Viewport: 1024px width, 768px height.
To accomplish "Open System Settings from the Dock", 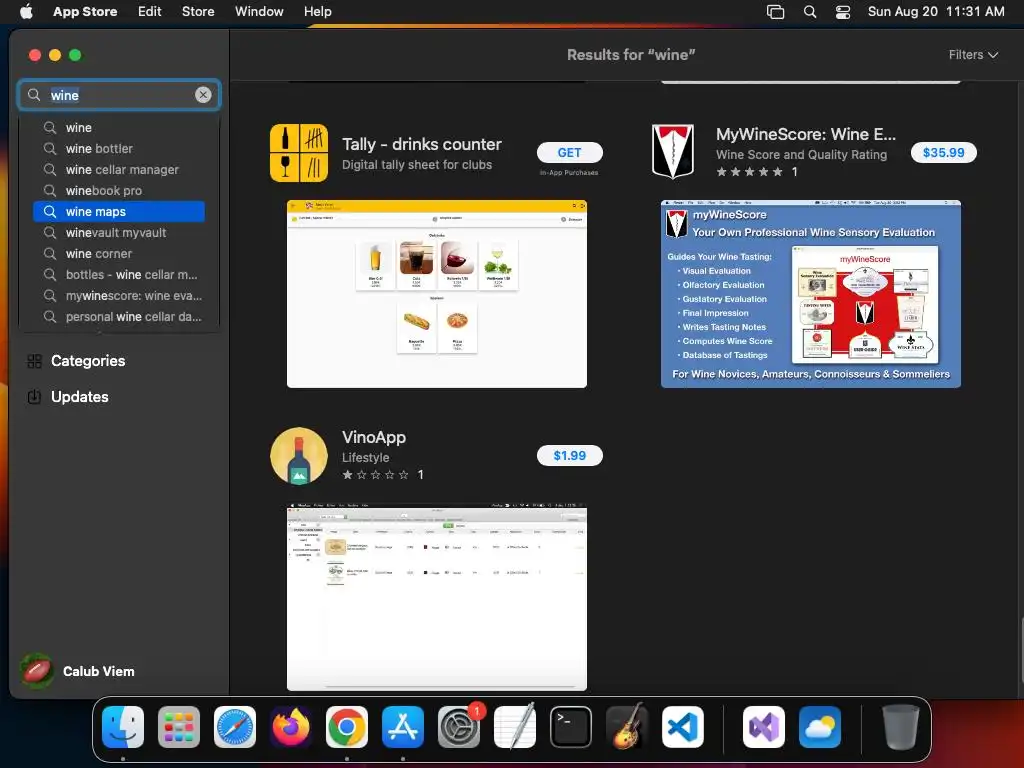I will tap(459, 727).
